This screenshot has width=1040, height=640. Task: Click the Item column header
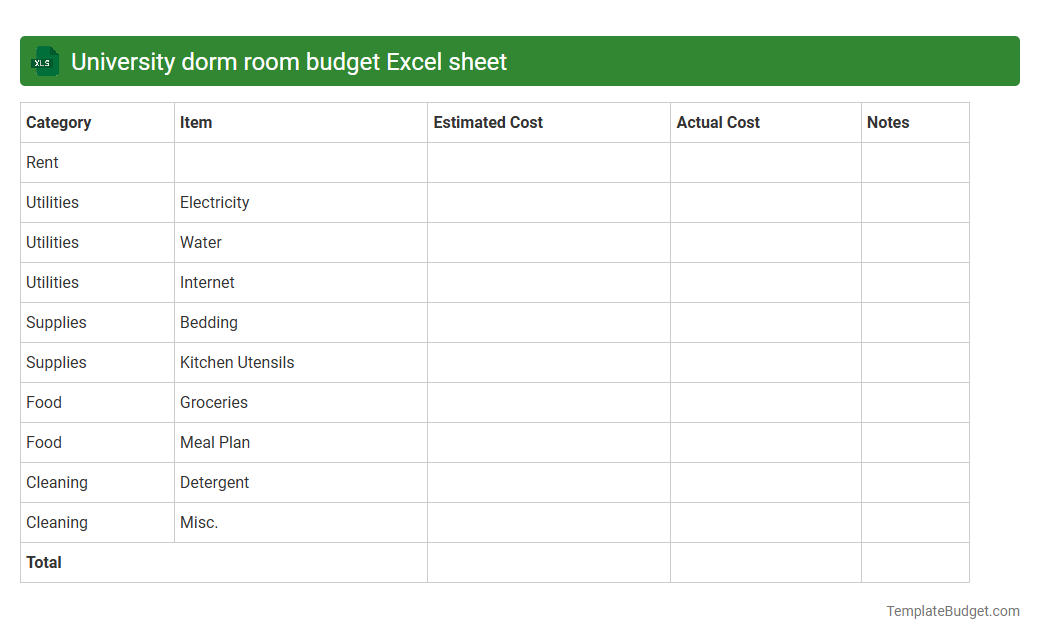coord(196,122)
